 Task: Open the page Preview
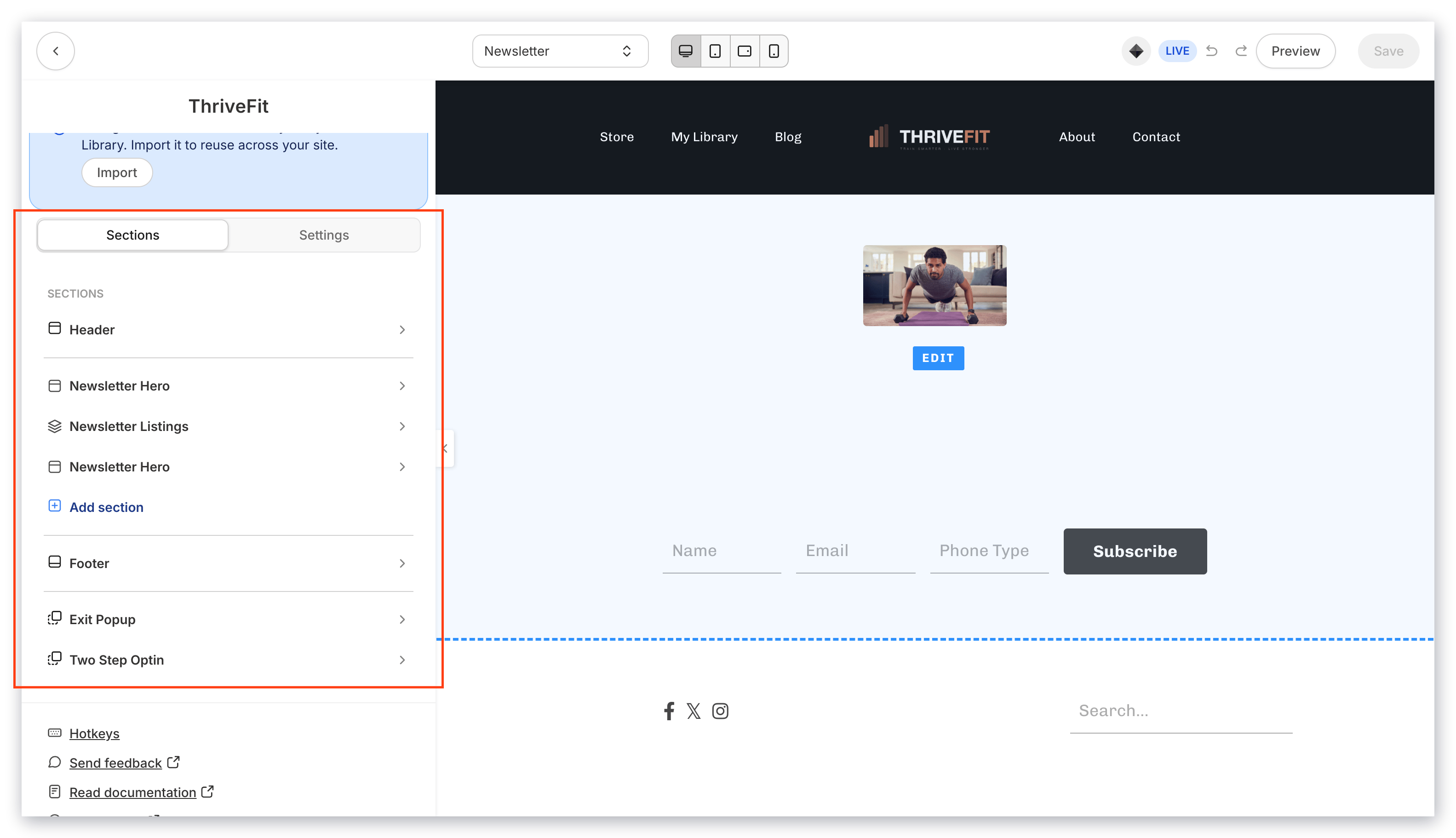[x=1295, y=51]
